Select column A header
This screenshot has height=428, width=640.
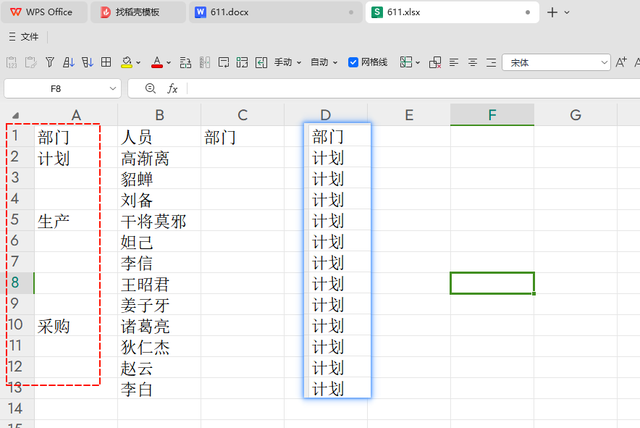coord(76,115)
